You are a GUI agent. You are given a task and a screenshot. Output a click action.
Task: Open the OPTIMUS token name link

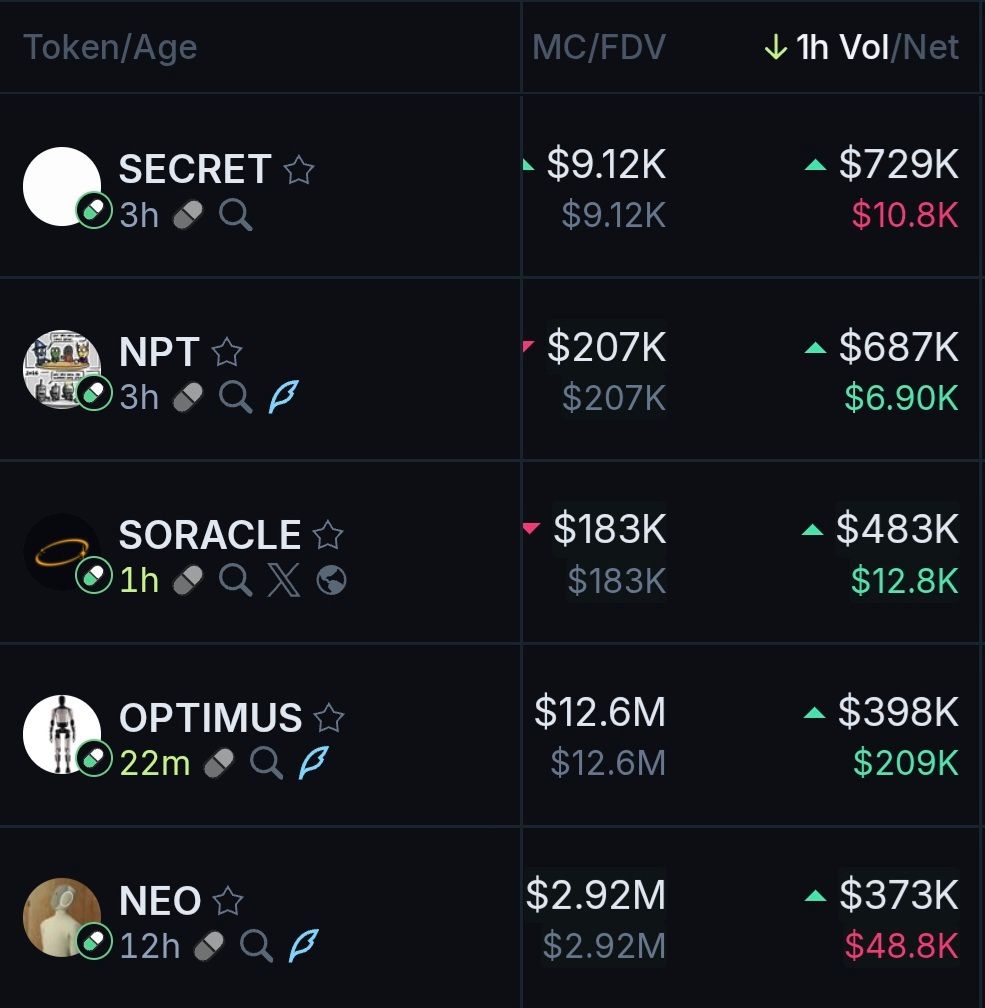210,718
